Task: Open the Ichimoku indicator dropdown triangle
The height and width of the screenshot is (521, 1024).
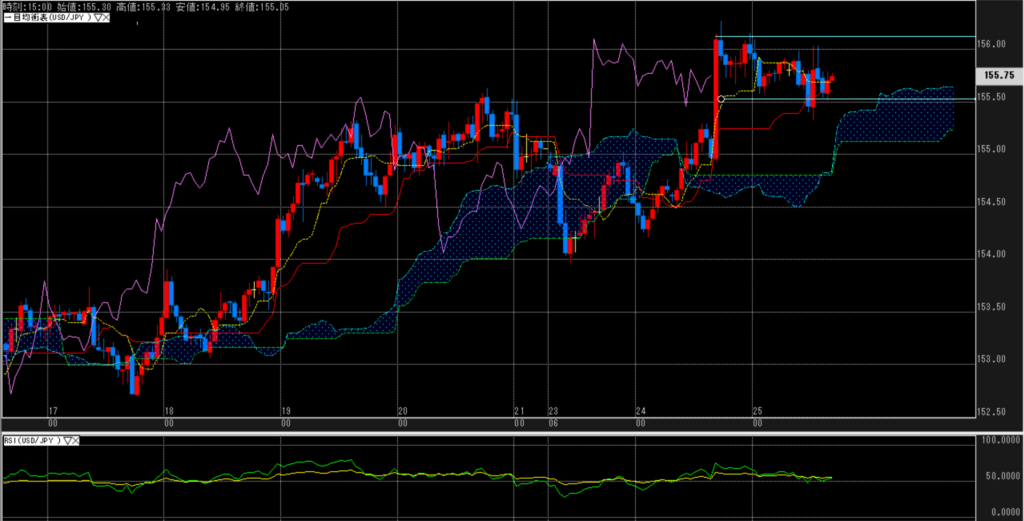Action: tap(96, 18)
